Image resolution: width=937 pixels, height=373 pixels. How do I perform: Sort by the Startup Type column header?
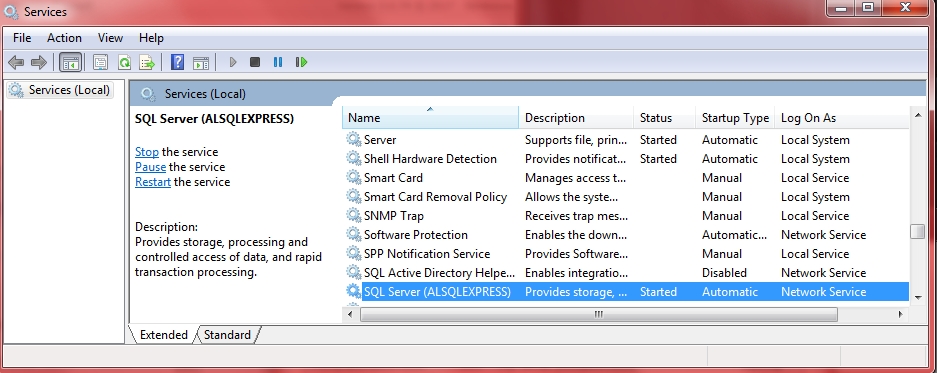point(735,118)
